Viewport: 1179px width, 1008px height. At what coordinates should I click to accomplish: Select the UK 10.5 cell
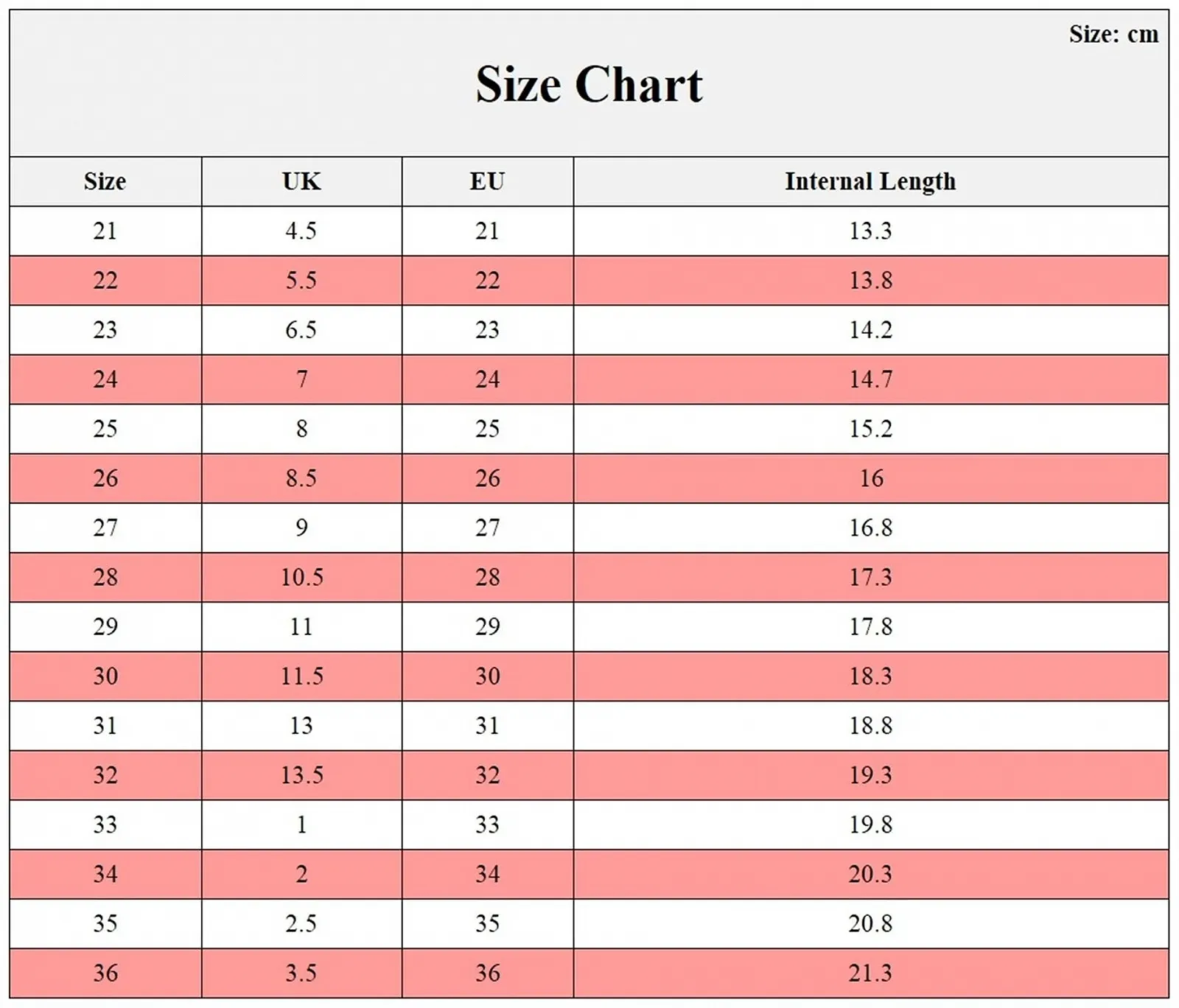pos(301,577)
